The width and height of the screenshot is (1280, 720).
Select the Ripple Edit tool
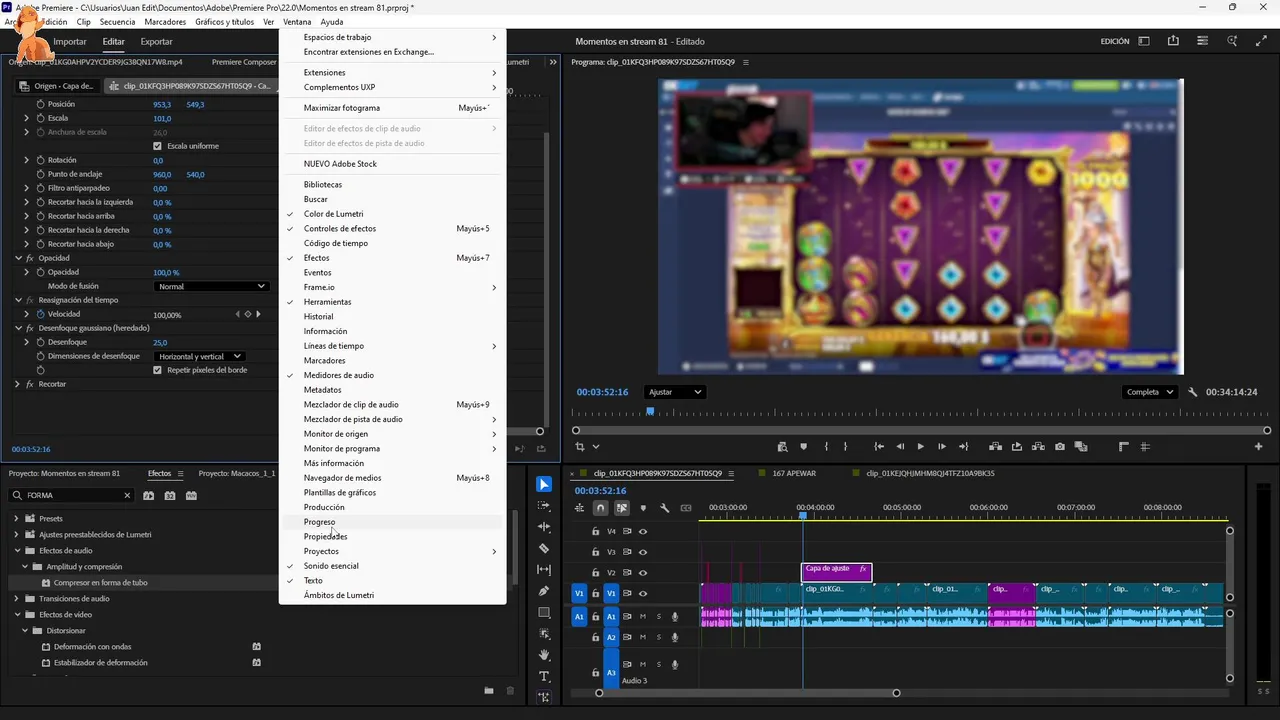point(544,527)
